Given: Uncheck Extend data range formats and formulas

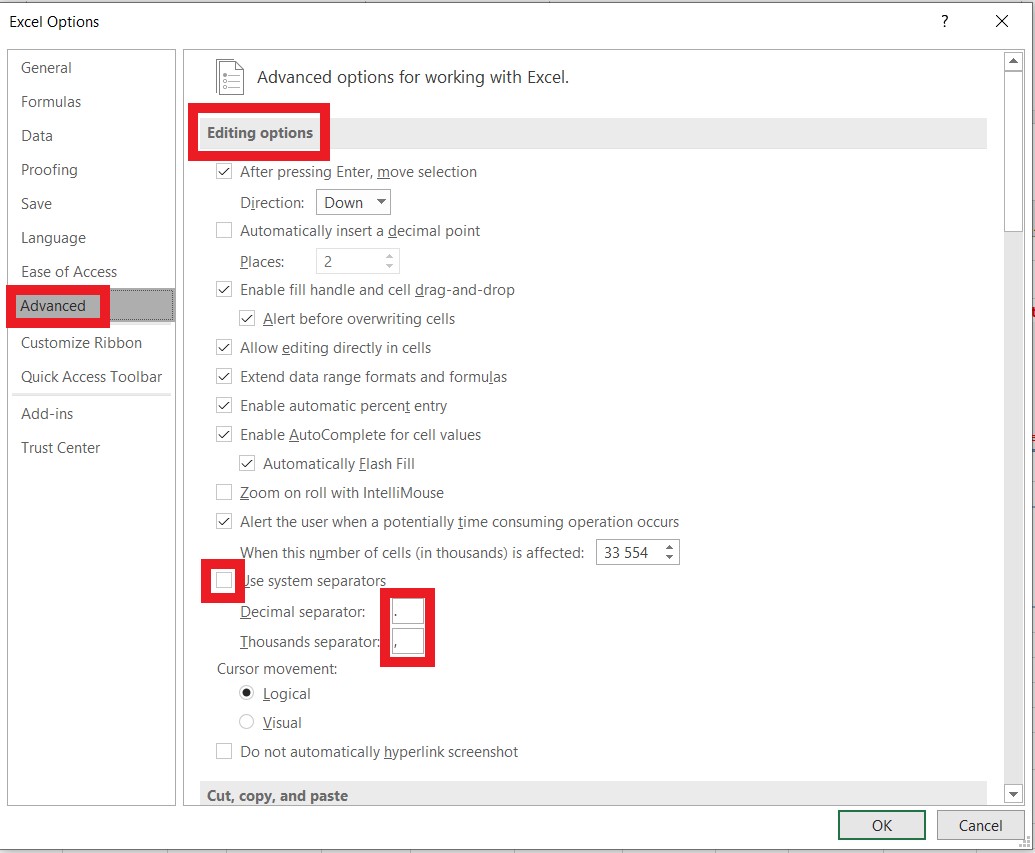Looking at the screenshot, I should click(x=224, y=376).
